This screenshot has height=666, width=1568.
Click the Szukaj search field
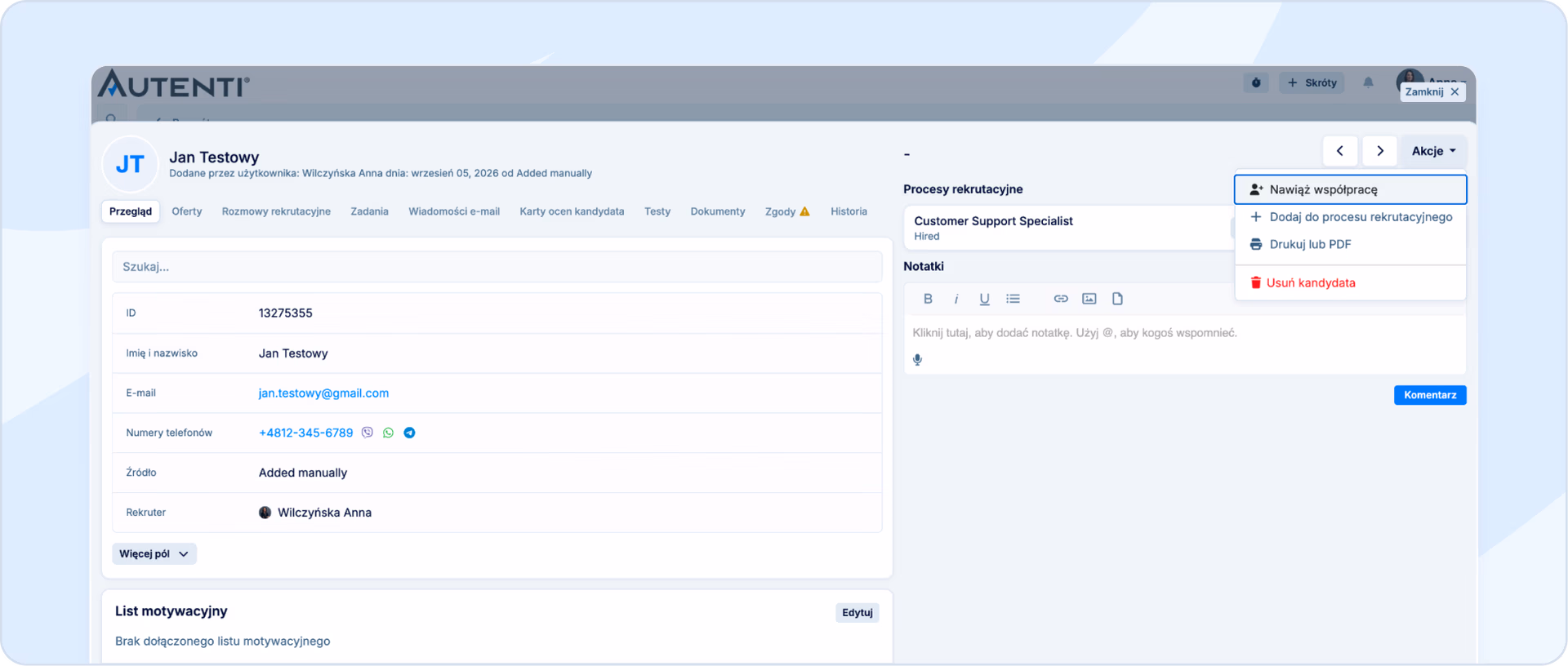(497, 267)
